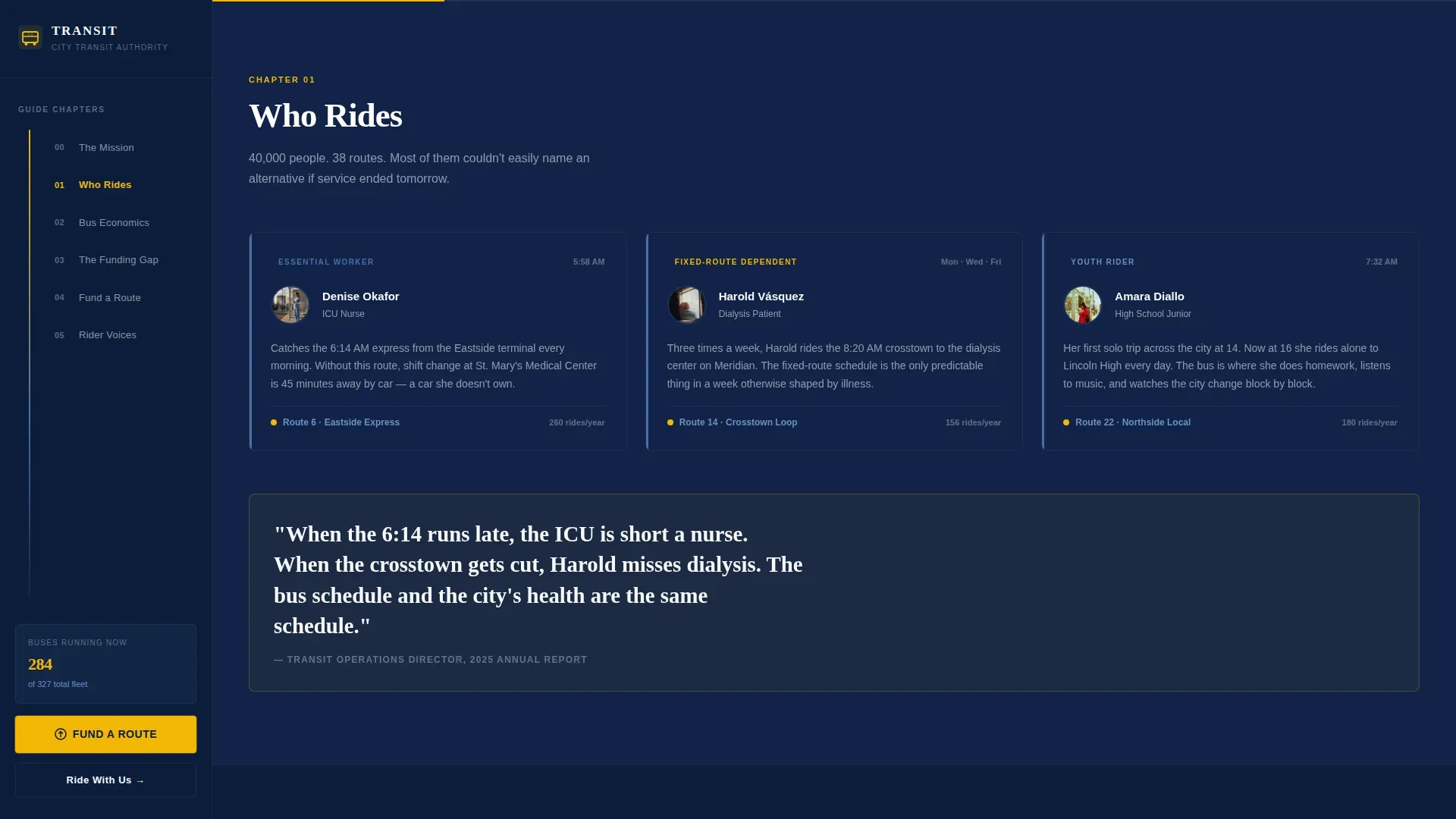Select the Youth Rider card label
1456x819 pixels.
[x=1103, y=262]
